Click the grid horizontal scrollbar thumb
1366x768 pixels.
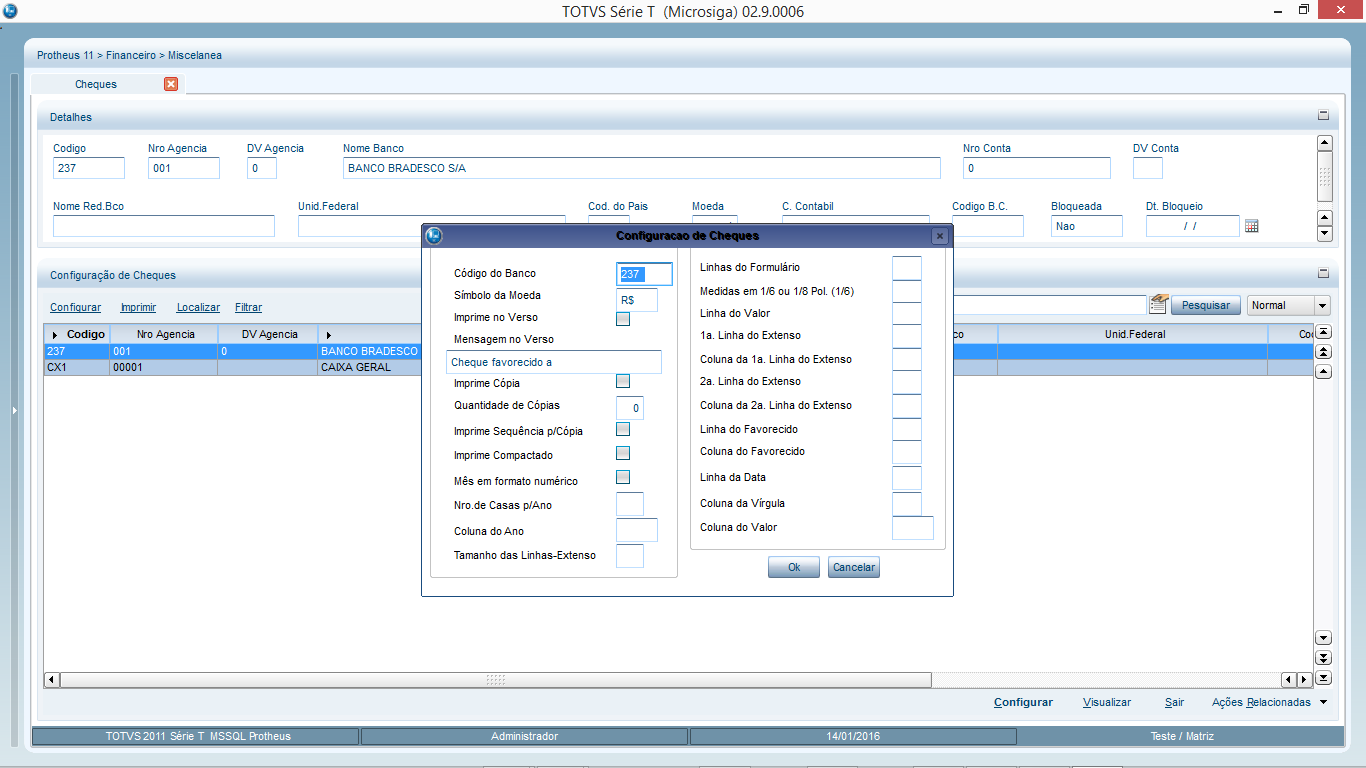pyautogui.click(x=496, y=680)
